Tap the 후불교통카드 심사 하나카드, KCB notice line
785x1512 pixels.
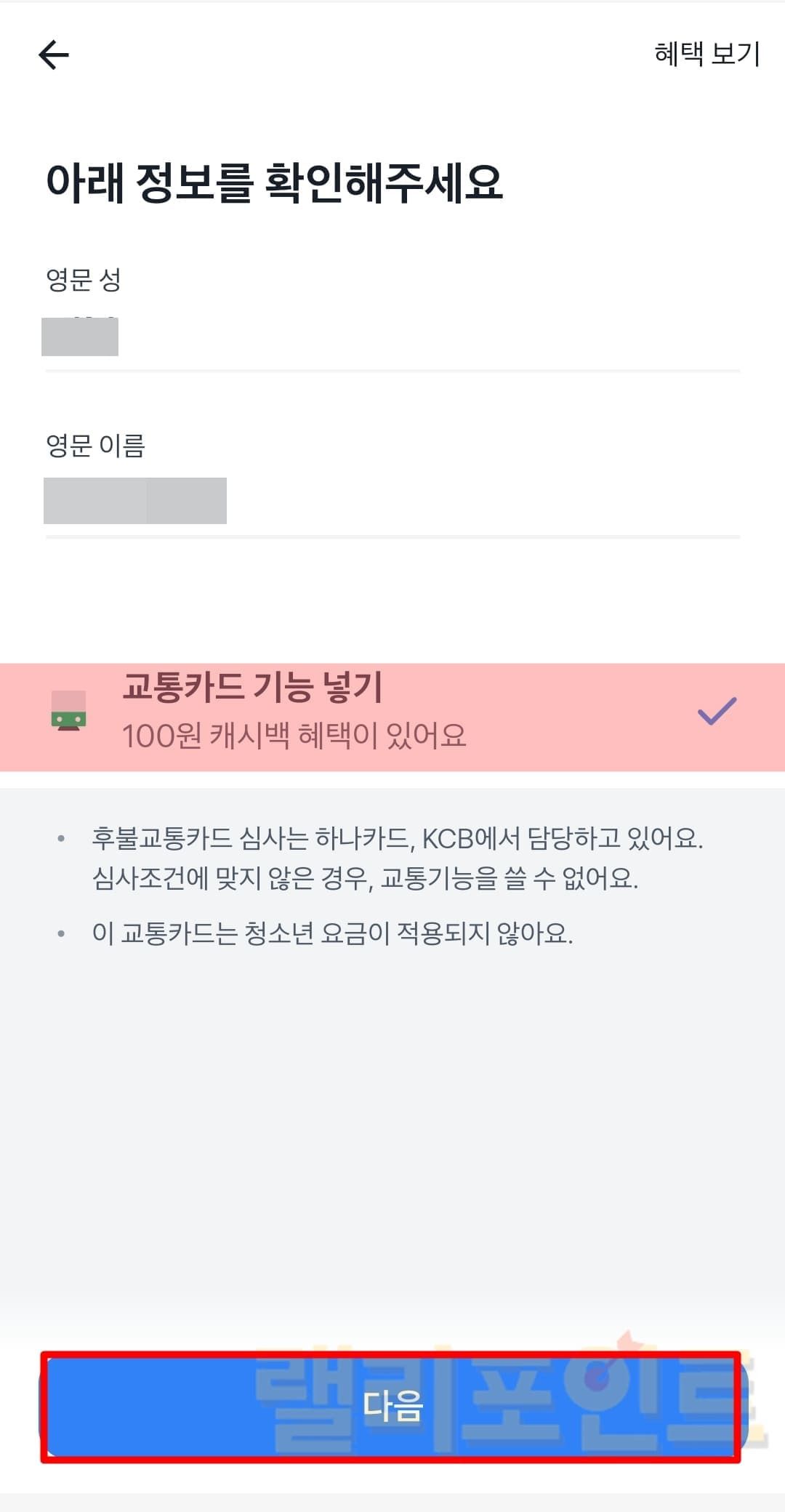point(397,839)
